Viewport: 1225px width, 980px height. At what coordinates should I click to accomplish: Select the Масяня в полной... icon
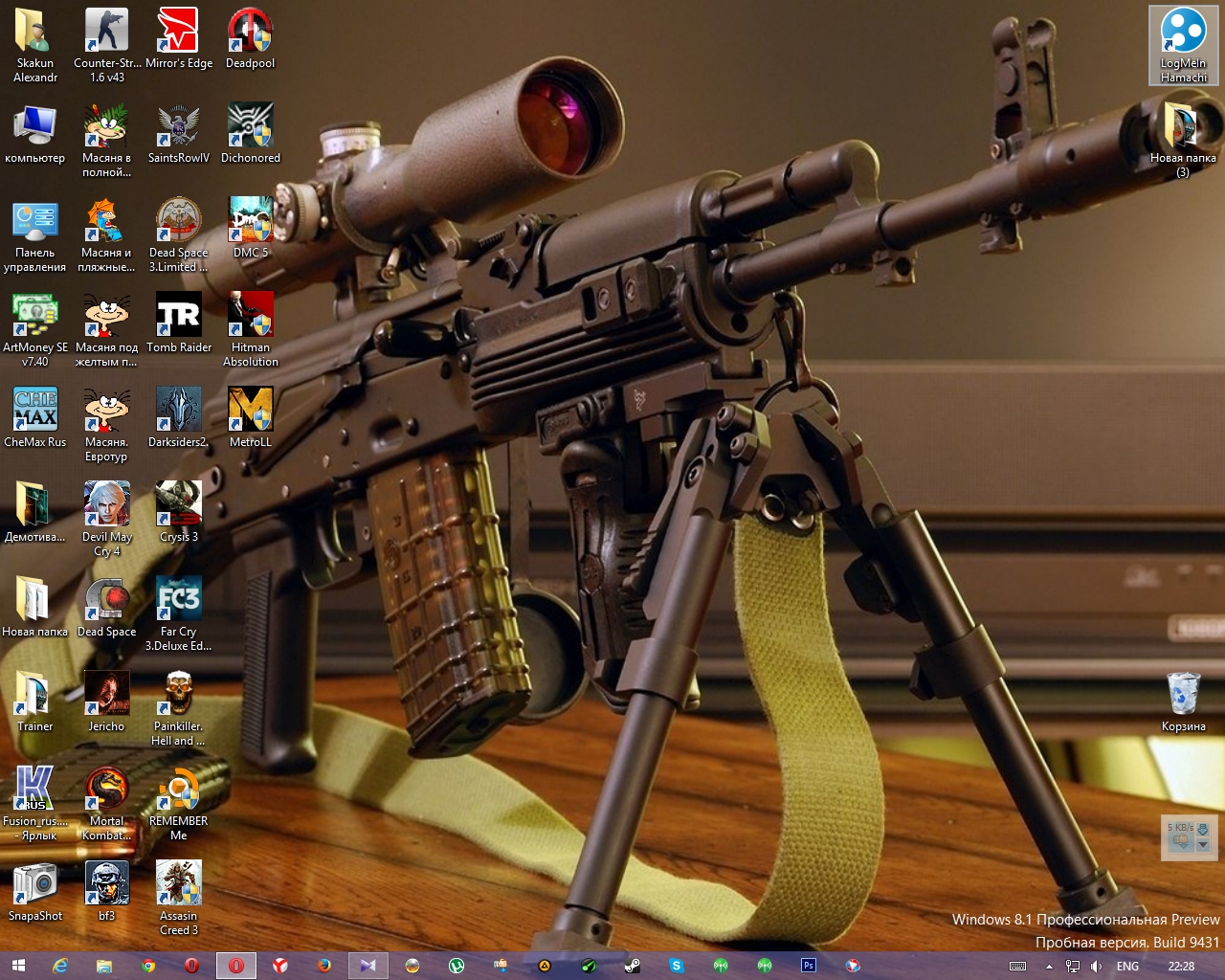coord(107,140)
